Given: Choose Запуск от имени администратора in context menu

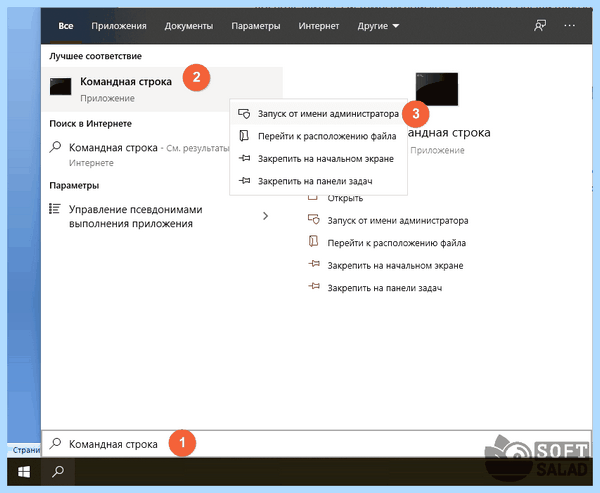Looking at the screenshot, I should click(x=318, y=114).
